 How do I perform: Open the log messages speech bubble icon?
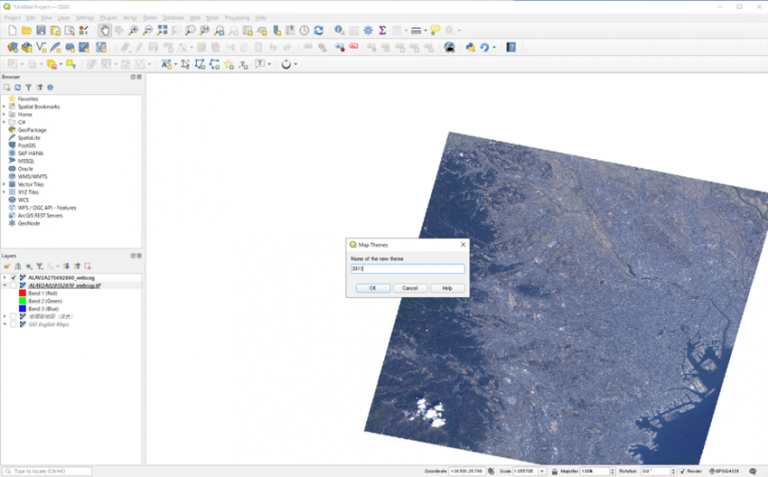click(x=753, y=471)
